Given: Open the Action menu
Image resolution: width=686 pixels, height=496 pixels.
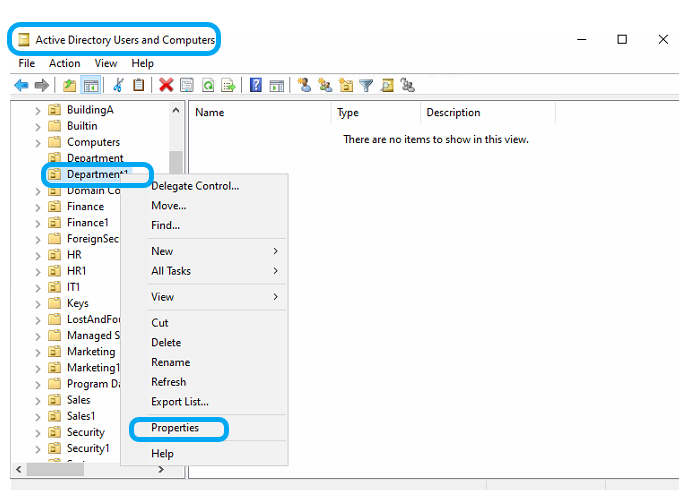Looking at the screenshot, I should 64,63.
